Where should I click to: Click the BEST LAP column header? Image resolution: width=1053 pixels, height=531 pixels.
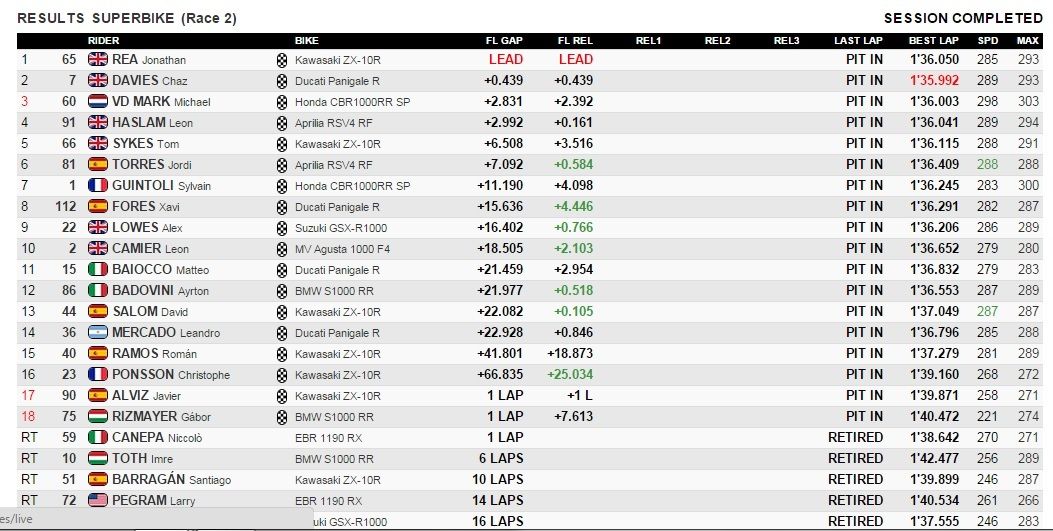point(933,40)
